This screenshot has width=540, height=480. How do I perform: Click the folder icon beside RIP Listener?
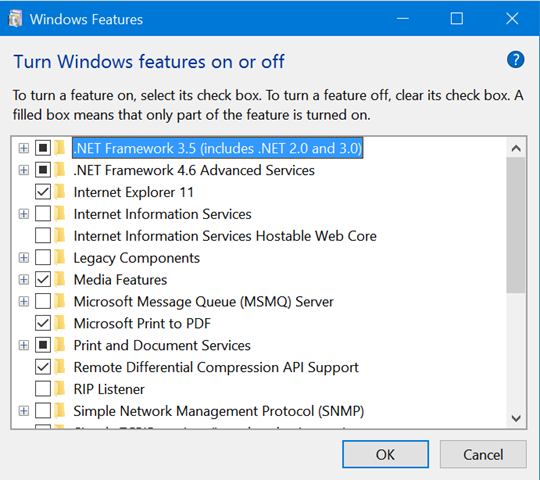tap(60, 389)
